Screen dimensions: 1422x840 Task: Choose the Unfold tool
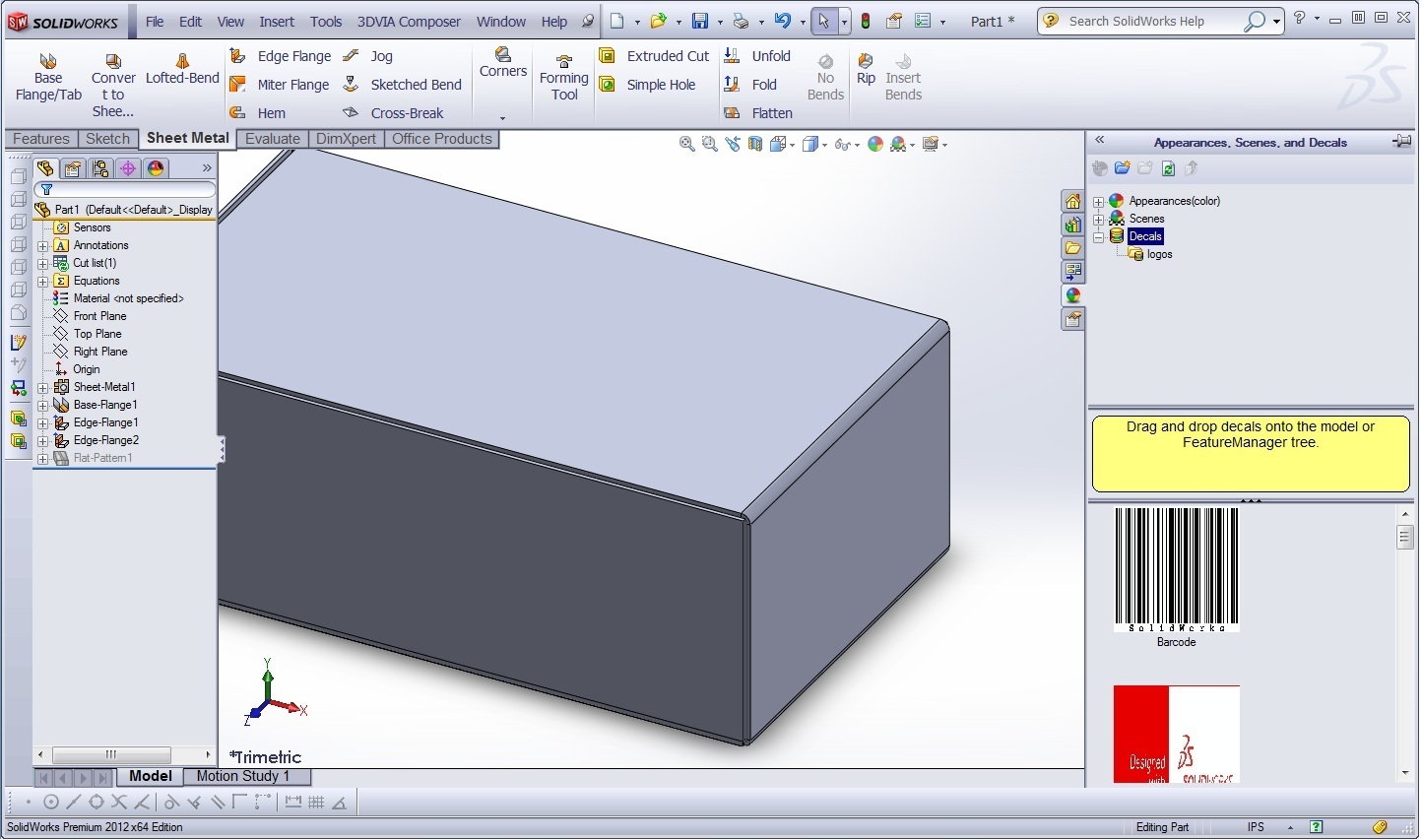tap(757, 56)
